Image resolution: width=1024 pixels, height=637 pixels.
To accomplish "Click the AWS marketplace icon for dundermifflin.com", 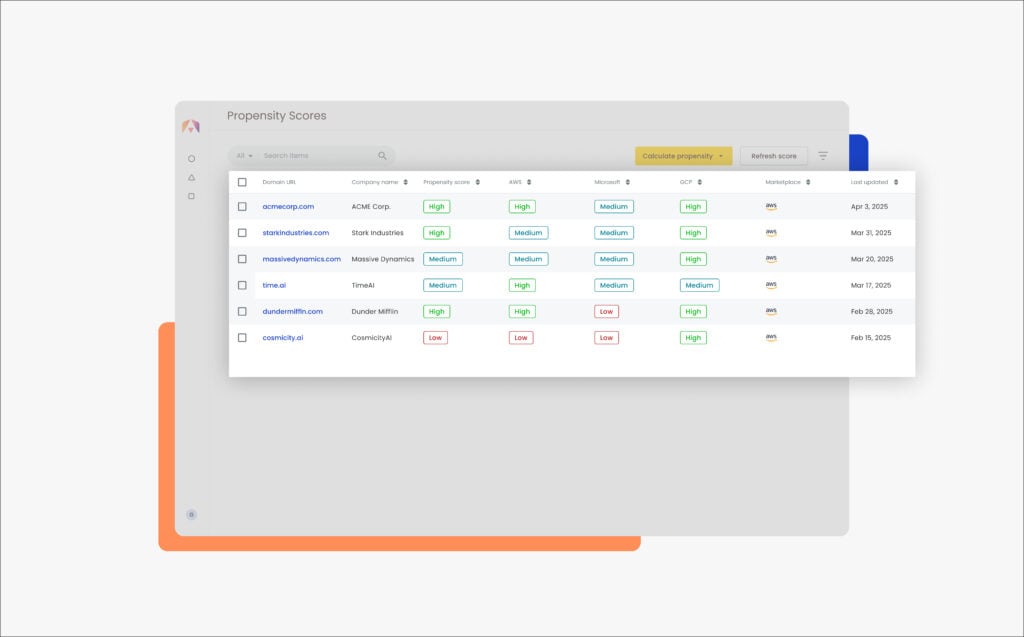I will point(771,311).
